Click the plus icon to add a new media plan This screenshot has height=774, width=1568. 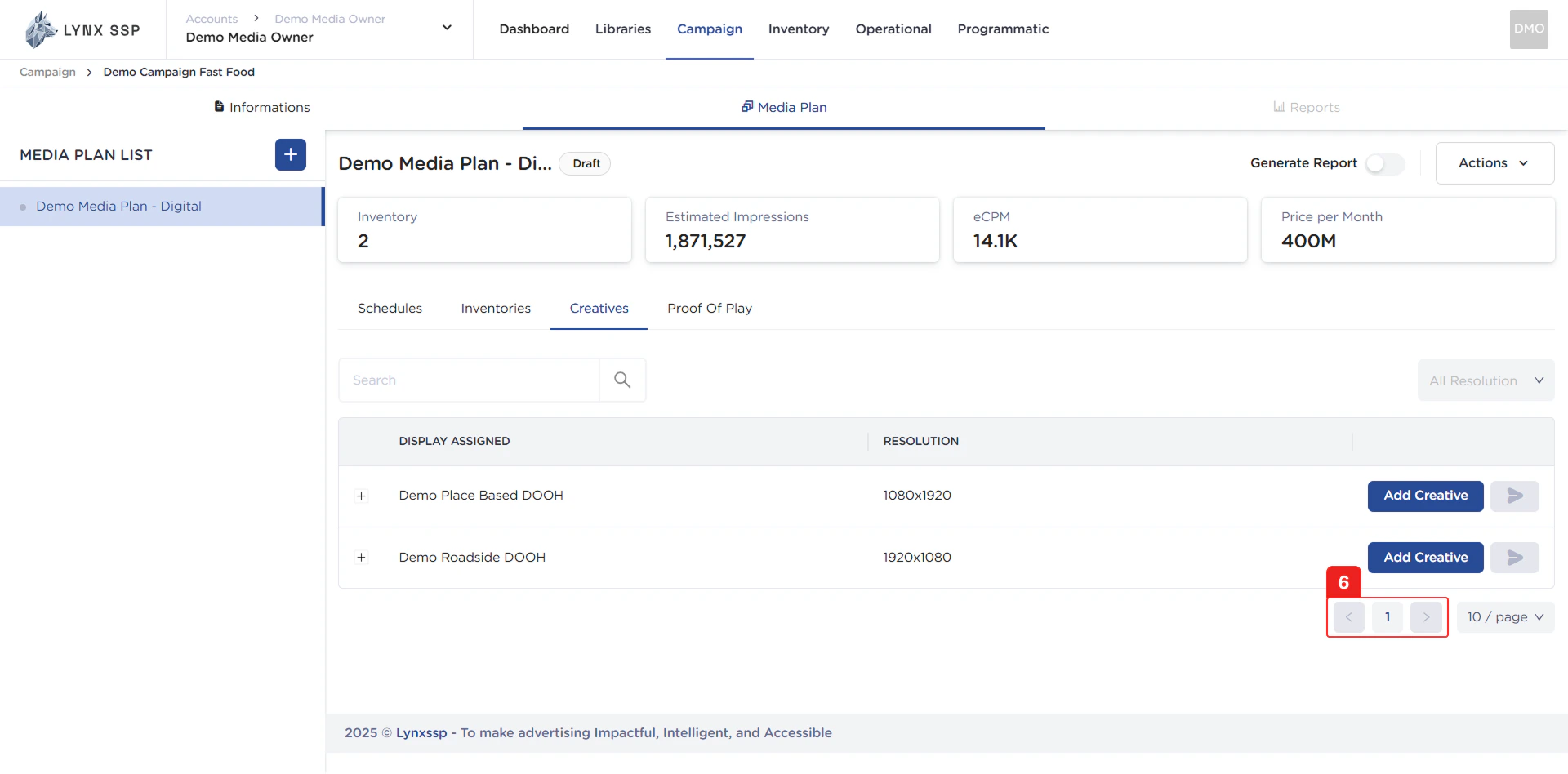(290, 154)
